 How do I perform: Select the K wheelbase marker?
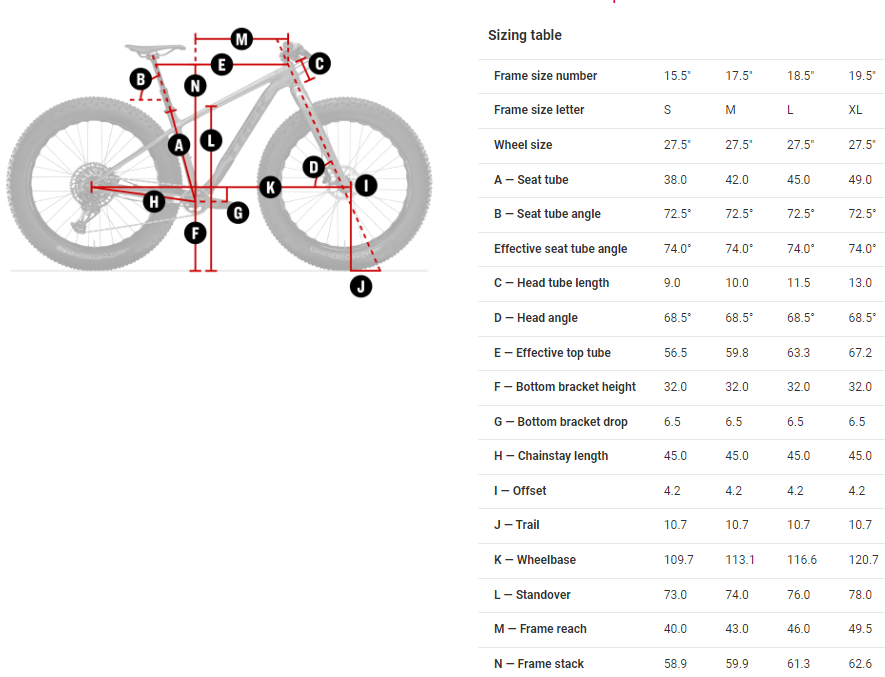[269, 186]
